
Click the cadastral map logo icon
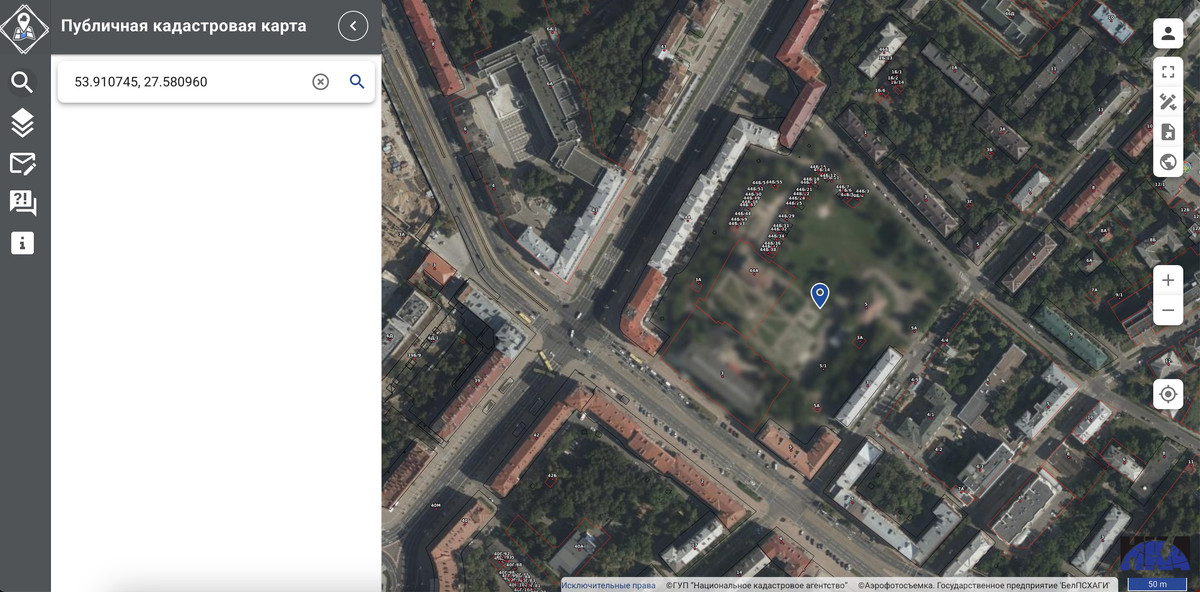pos(24,27)
